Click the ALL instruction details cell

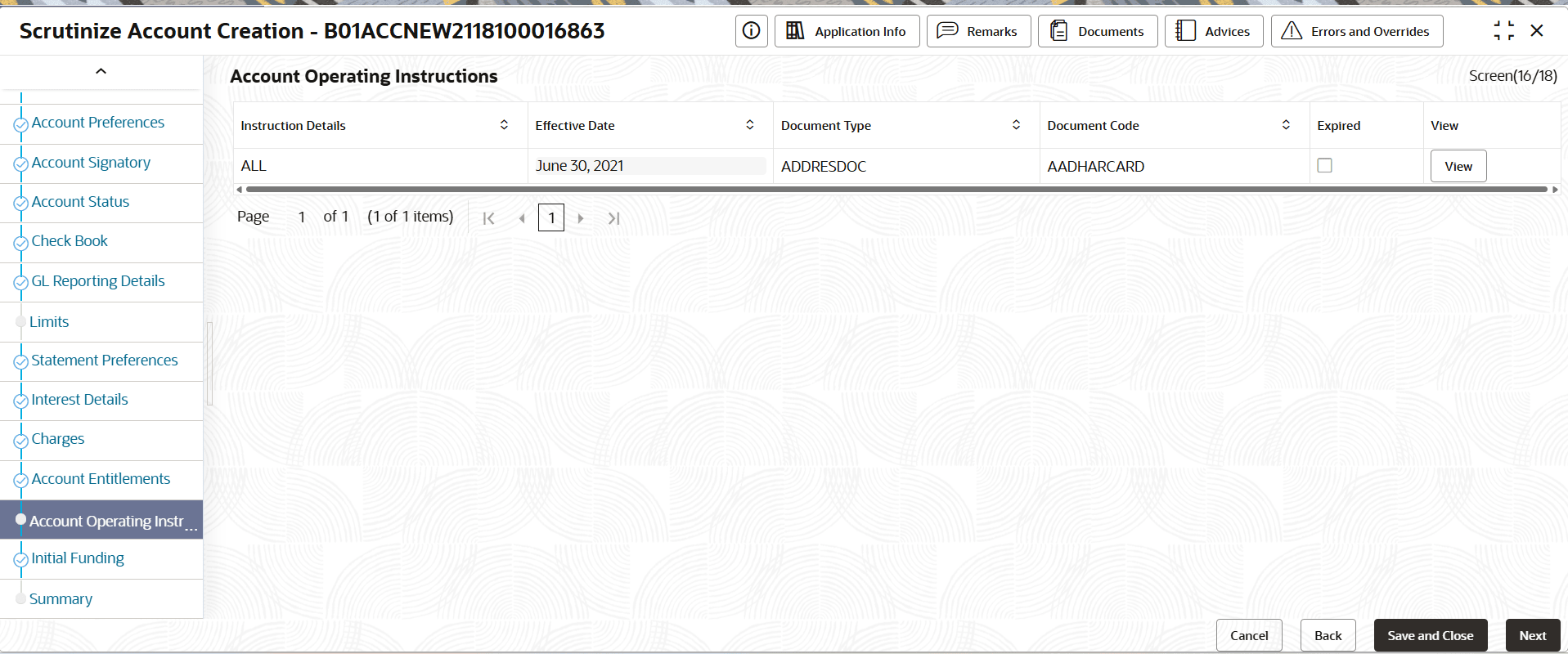coord(380,166)
